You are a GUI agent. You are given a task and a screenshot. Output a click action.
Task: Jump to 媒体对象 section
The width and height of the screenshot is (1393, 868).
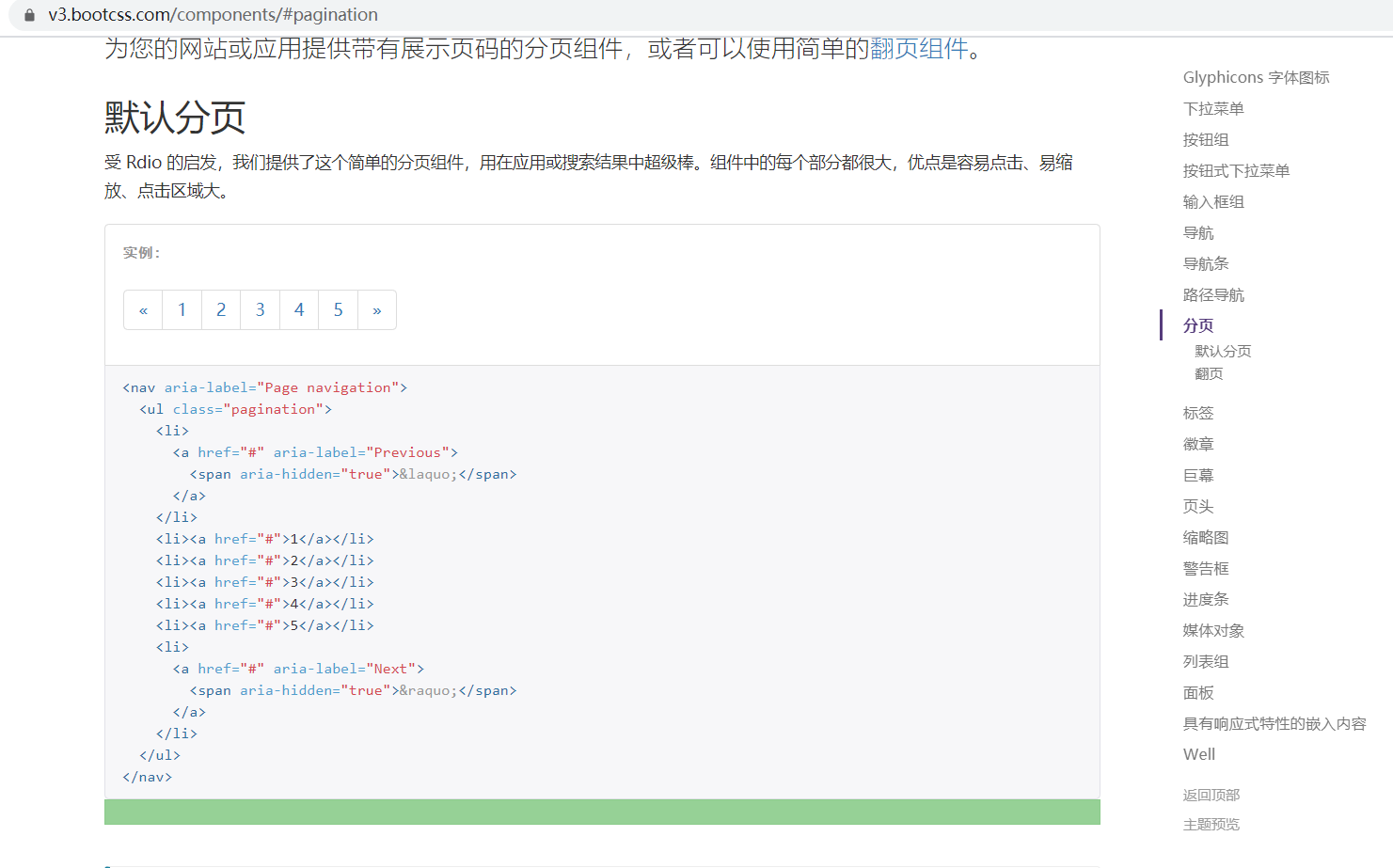pyautogui.click(x=1213, y=630)
